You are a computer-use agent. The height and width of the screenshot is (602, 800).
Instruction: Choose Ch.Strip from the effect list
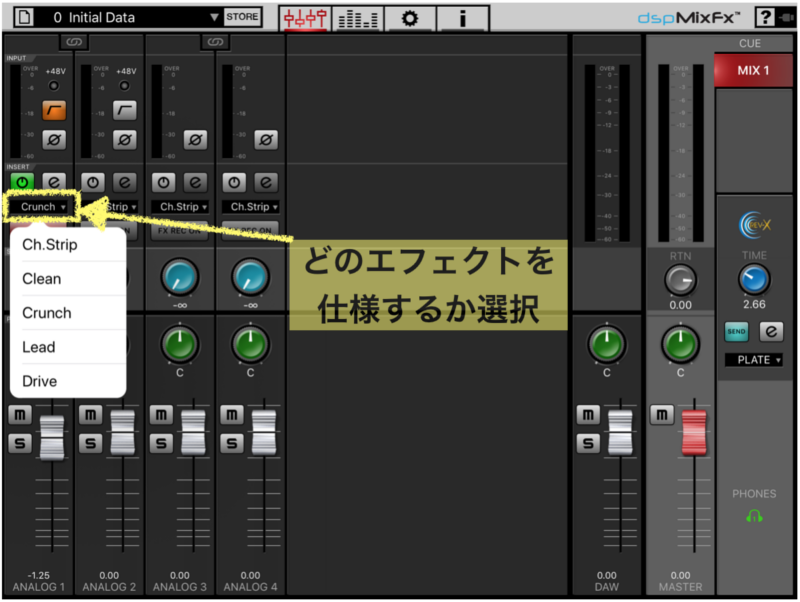tap(68, 245)
